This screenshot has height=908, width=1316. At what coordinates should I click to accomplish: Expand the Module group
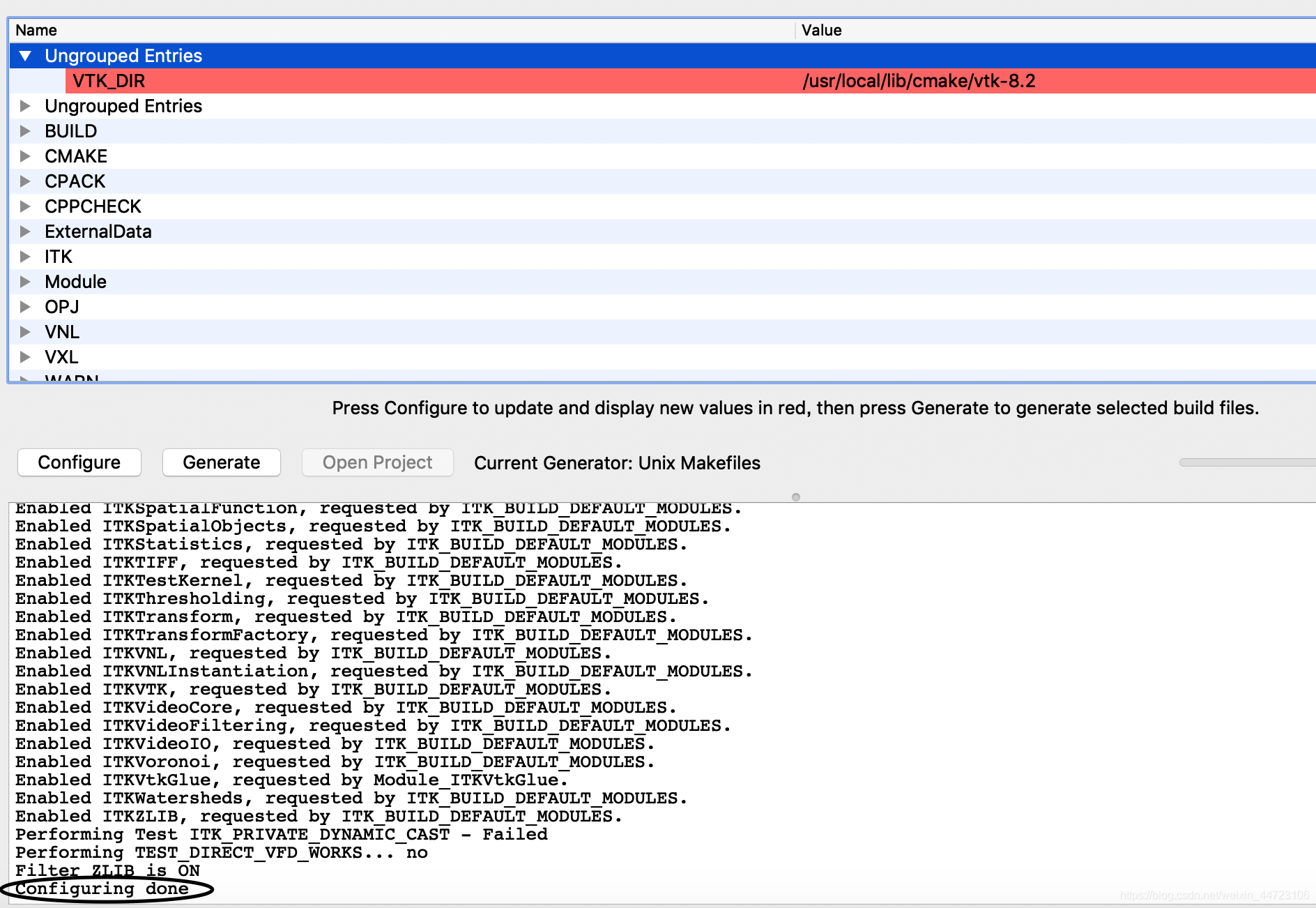[26, 282]
